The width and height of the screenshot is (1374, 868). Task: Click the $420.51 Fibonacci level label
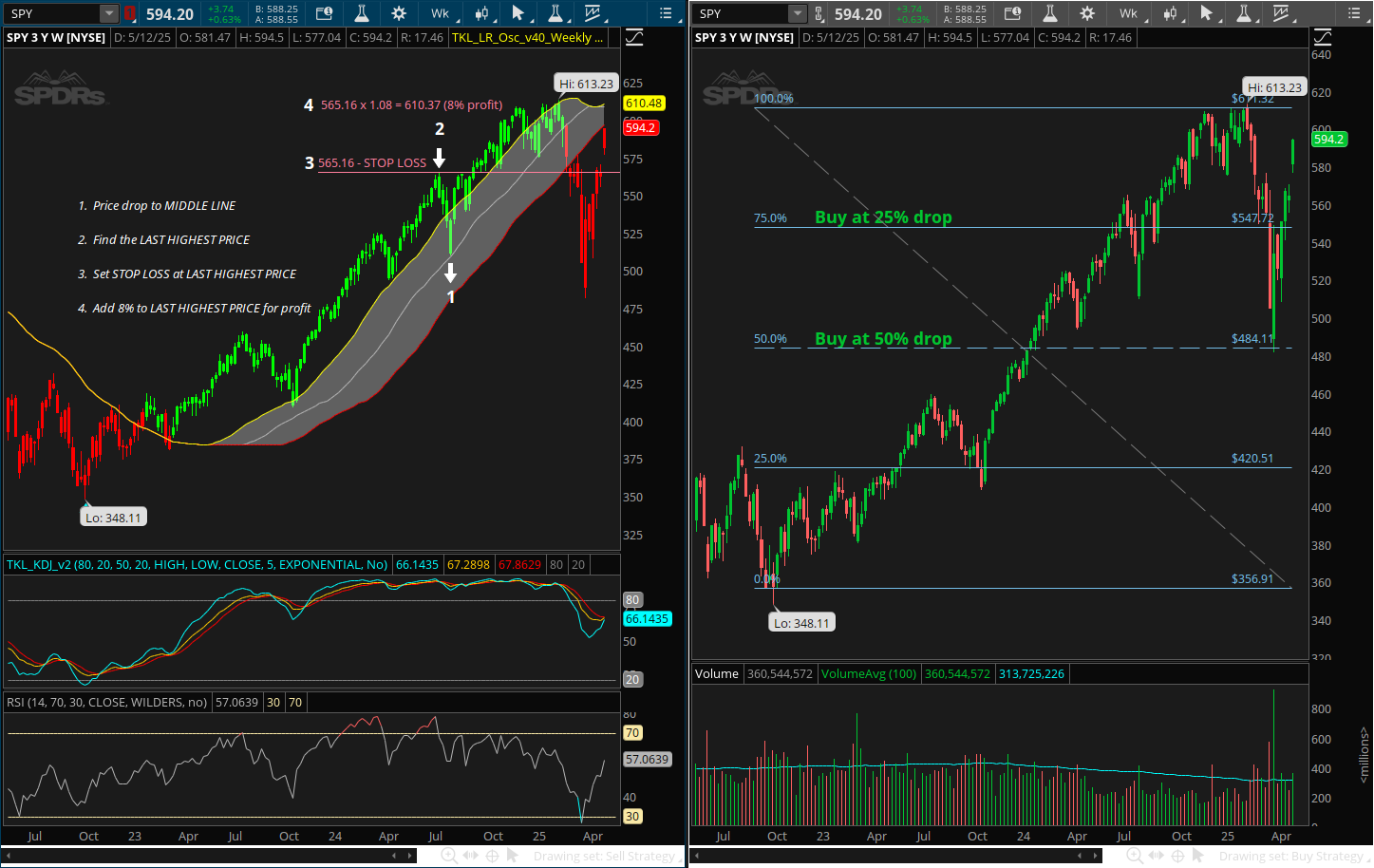pyautogui.click(x=1252, y=459)
